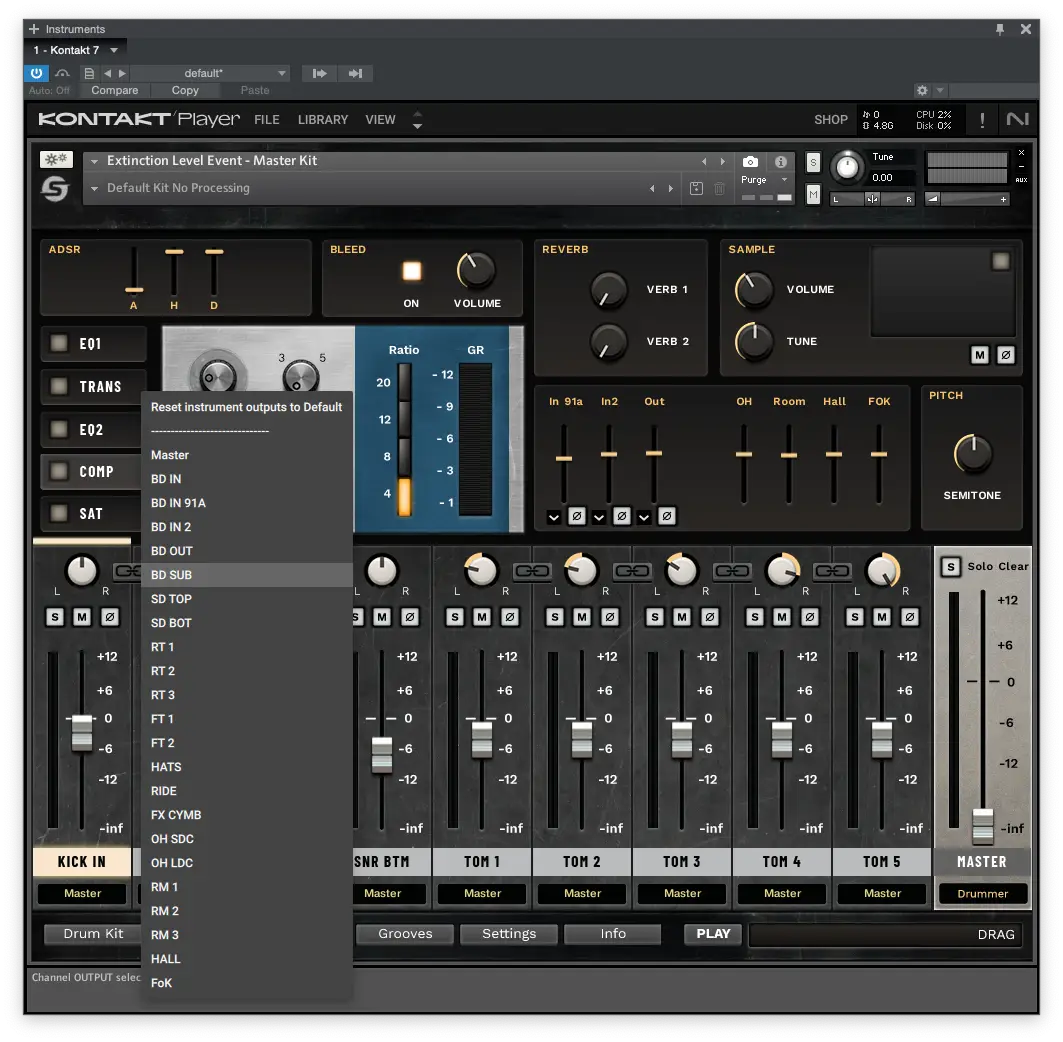Image resolution: width=1063 pixels, height=1042 pixels.
Task: Enable the EQ1 effect toggle
Action: [60, 343]
